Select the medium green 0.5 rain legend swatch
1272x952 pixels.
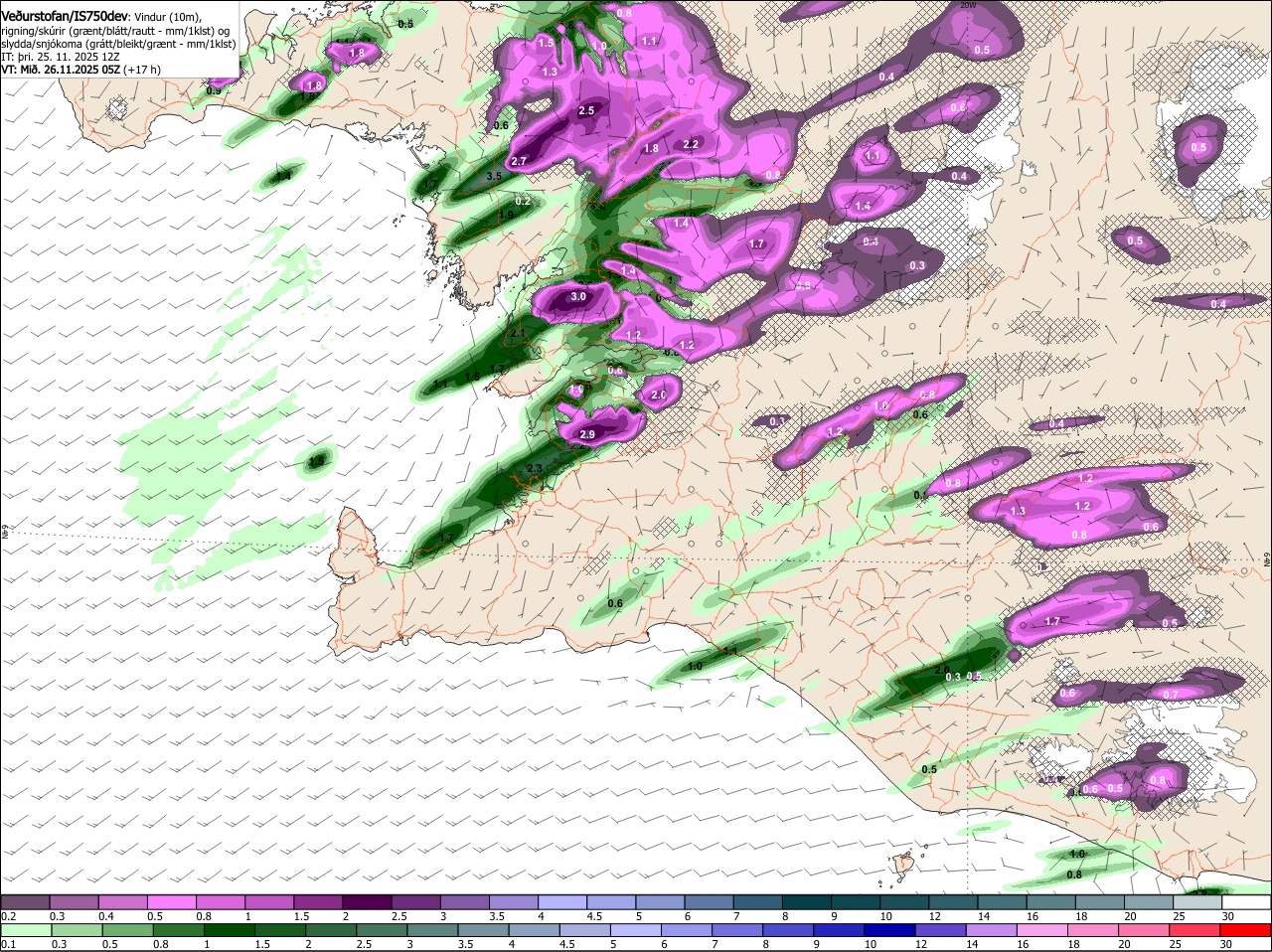(x=127, y=930)
